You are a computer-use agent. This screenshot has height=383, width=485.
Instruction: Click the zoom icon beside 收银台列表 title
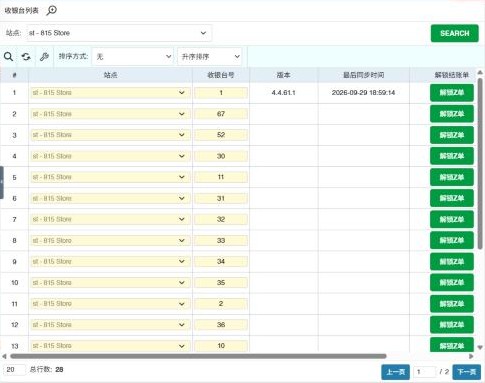(52, 10)
